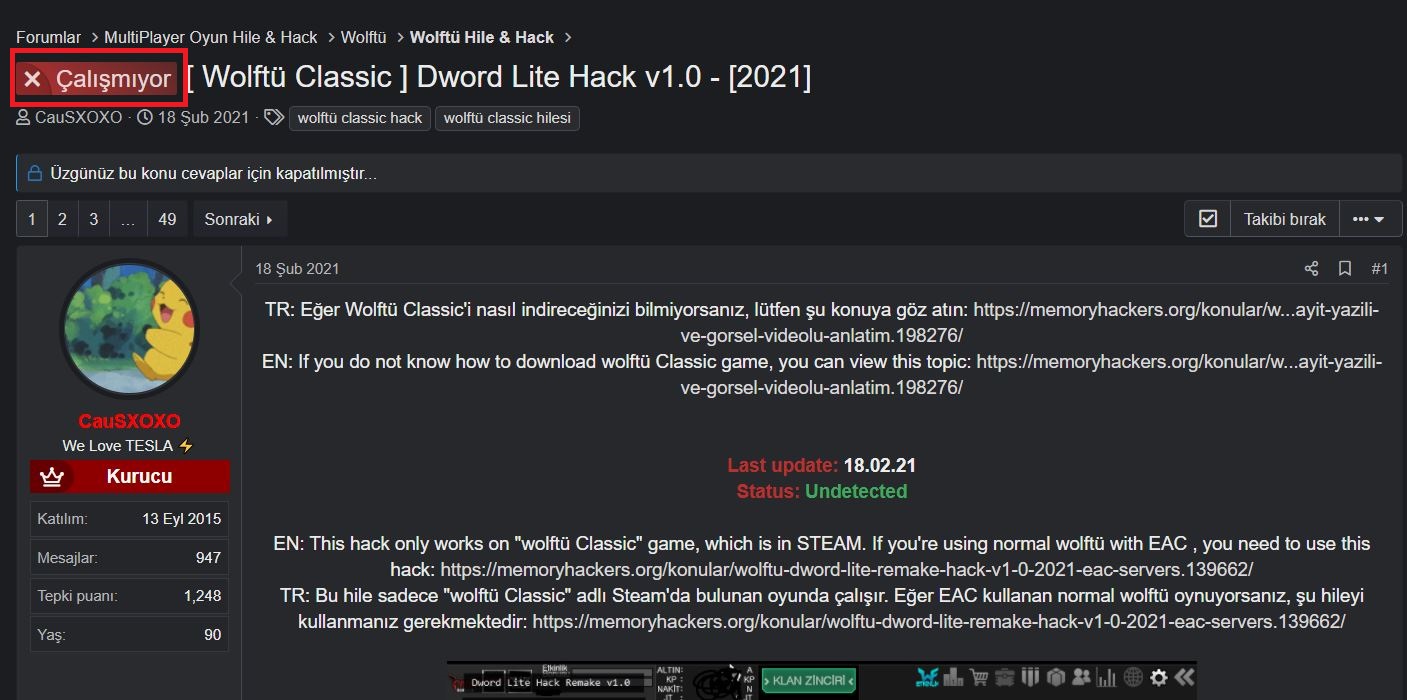Click the globe icon in the game screenshot
The height and width of the screenshot is (700, 1407).
[x=1133, y=678]
